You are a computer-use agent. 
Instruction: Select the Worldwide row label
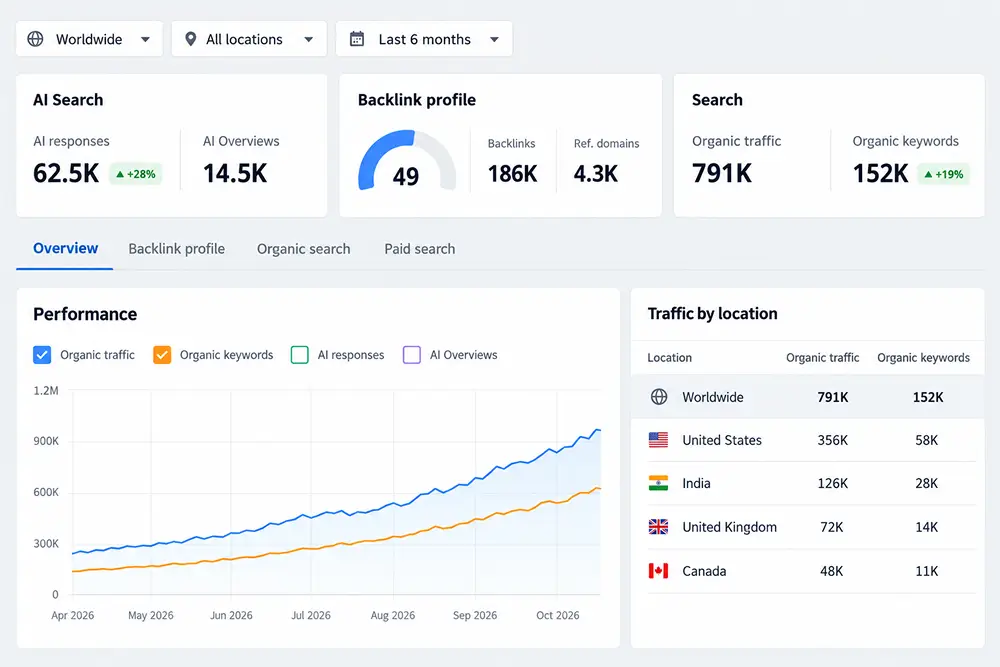click(713, 397)
